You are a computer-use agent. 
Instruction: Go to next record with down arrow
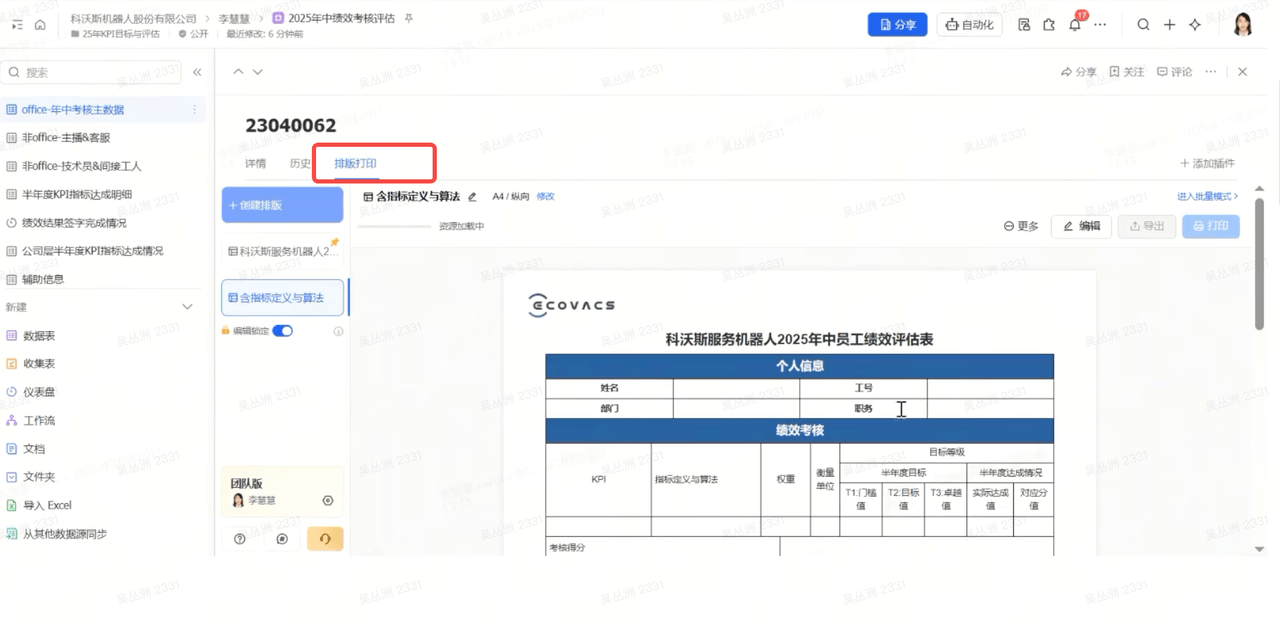click(258, 72)
